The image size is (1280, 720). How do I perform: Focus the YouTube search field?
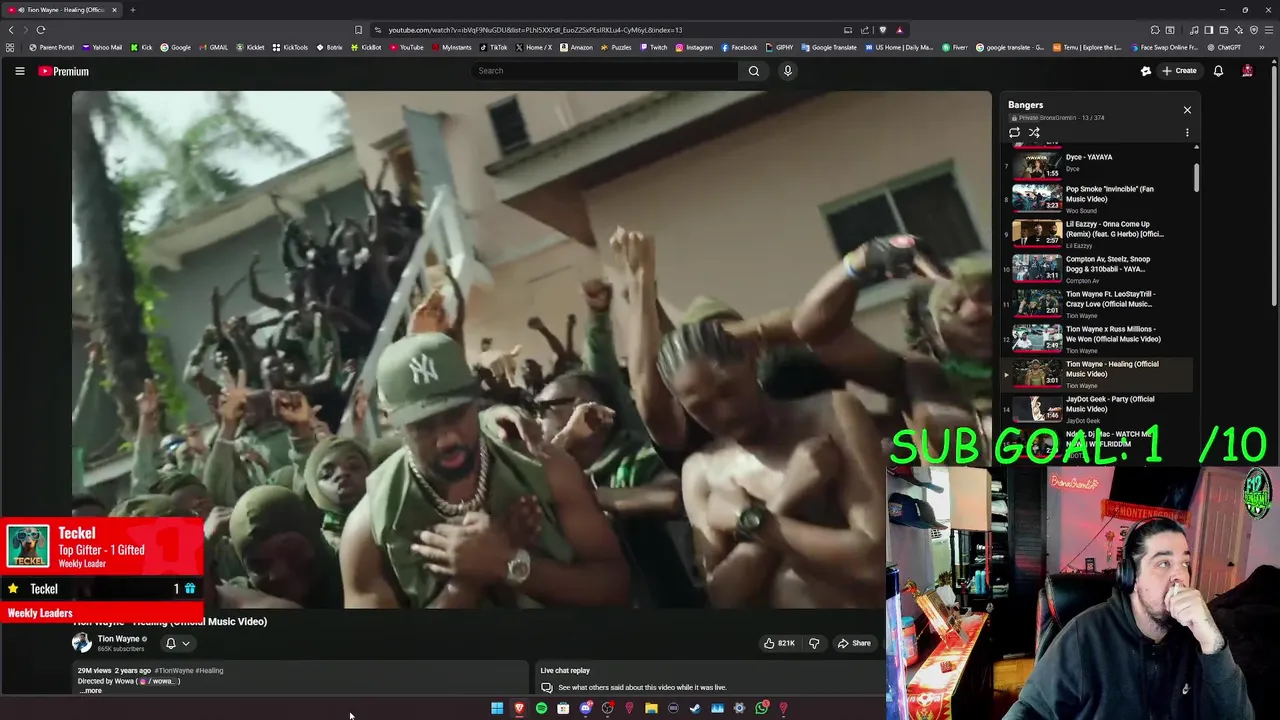[605, 71]
